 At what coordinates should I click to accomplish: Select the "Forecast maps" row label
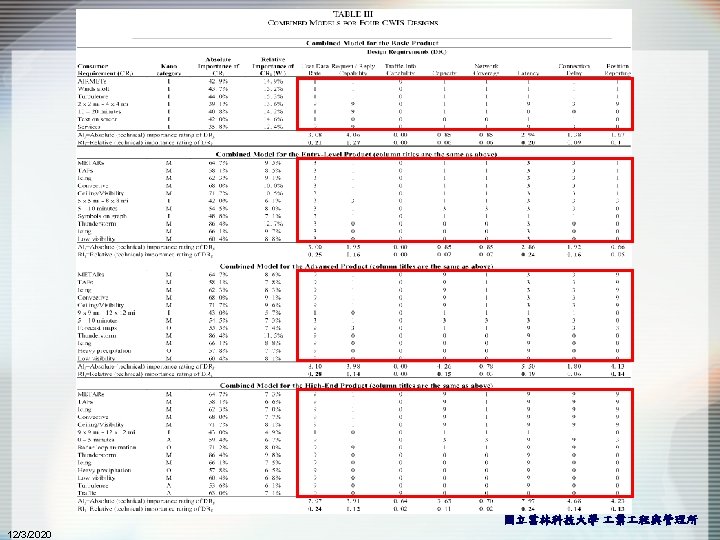click(x=97, y=328)
